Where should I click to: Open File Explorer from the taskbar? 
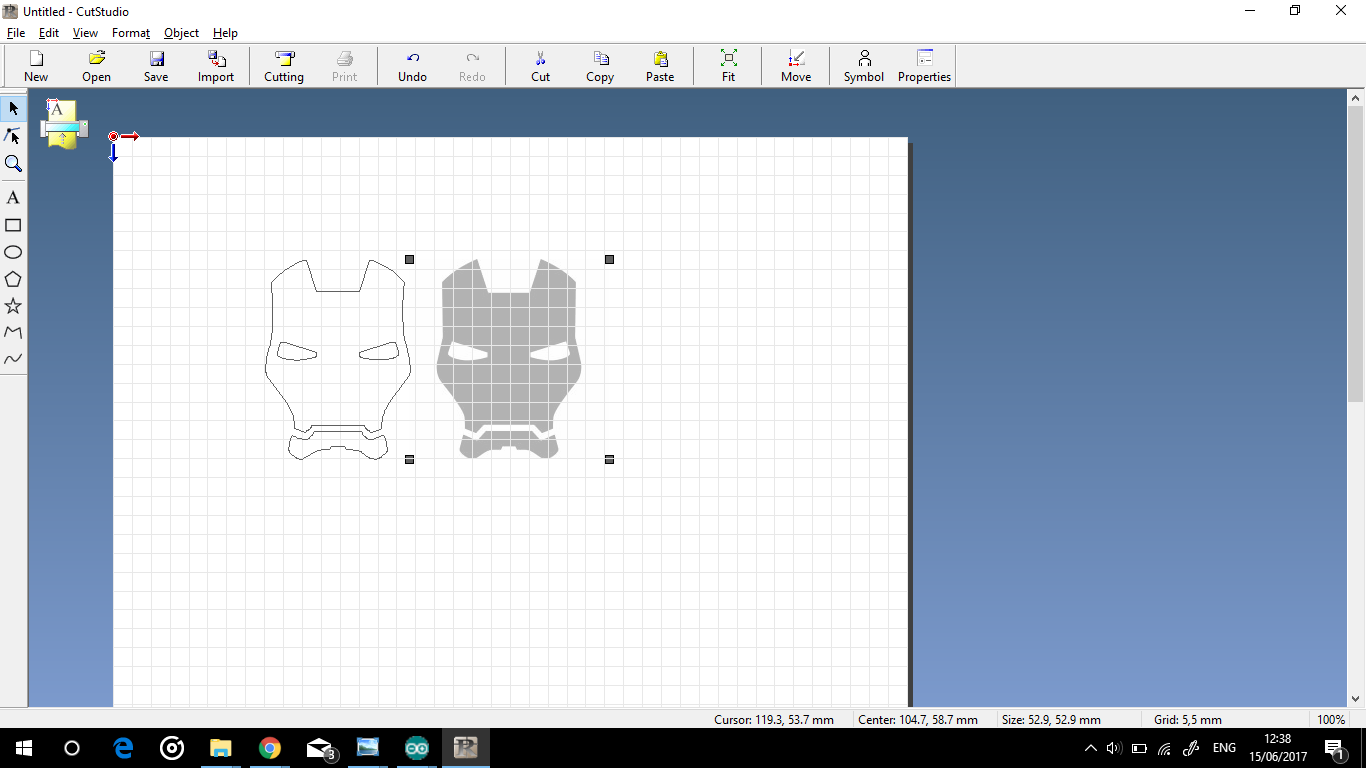220,748
